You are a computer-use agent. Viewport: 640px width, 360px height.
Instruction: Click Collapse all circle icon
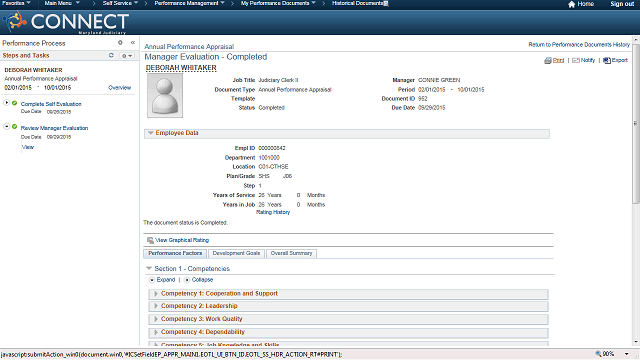[187, 280]
